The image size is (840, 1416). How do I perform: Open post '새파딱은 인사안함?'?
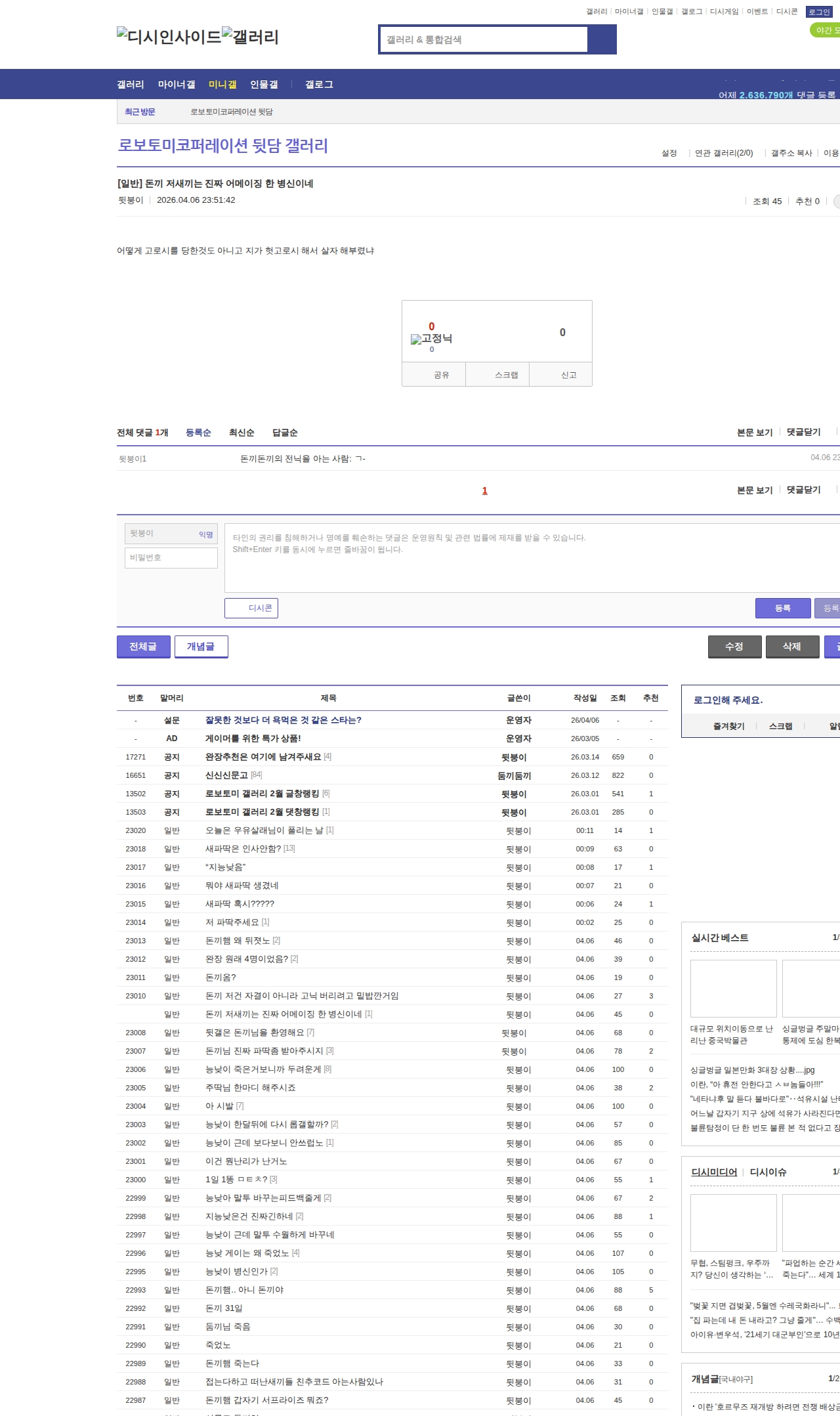pyautogui.click(x=243, y=849)
